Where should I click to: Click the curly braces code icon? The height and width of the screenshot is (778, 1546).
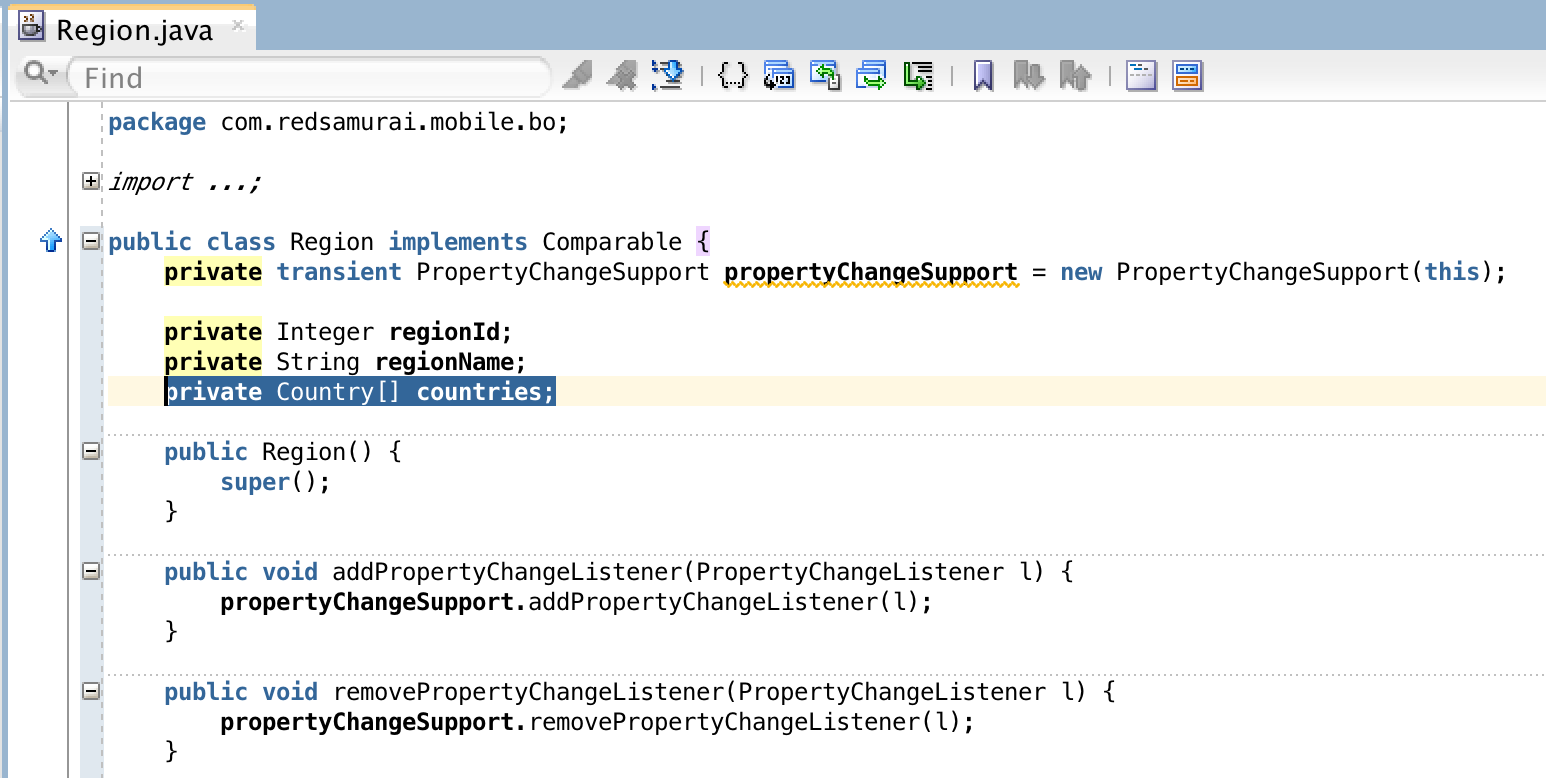point(733,75)
